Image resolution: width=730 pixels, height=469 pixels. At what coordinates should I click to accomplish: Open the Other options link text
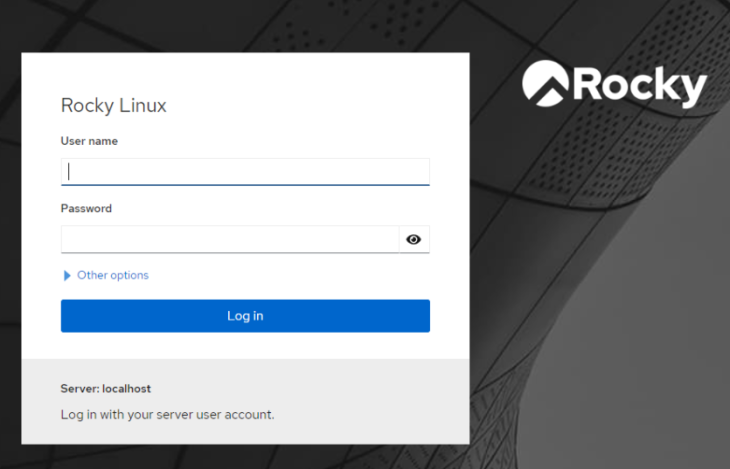tap(112, 275)
